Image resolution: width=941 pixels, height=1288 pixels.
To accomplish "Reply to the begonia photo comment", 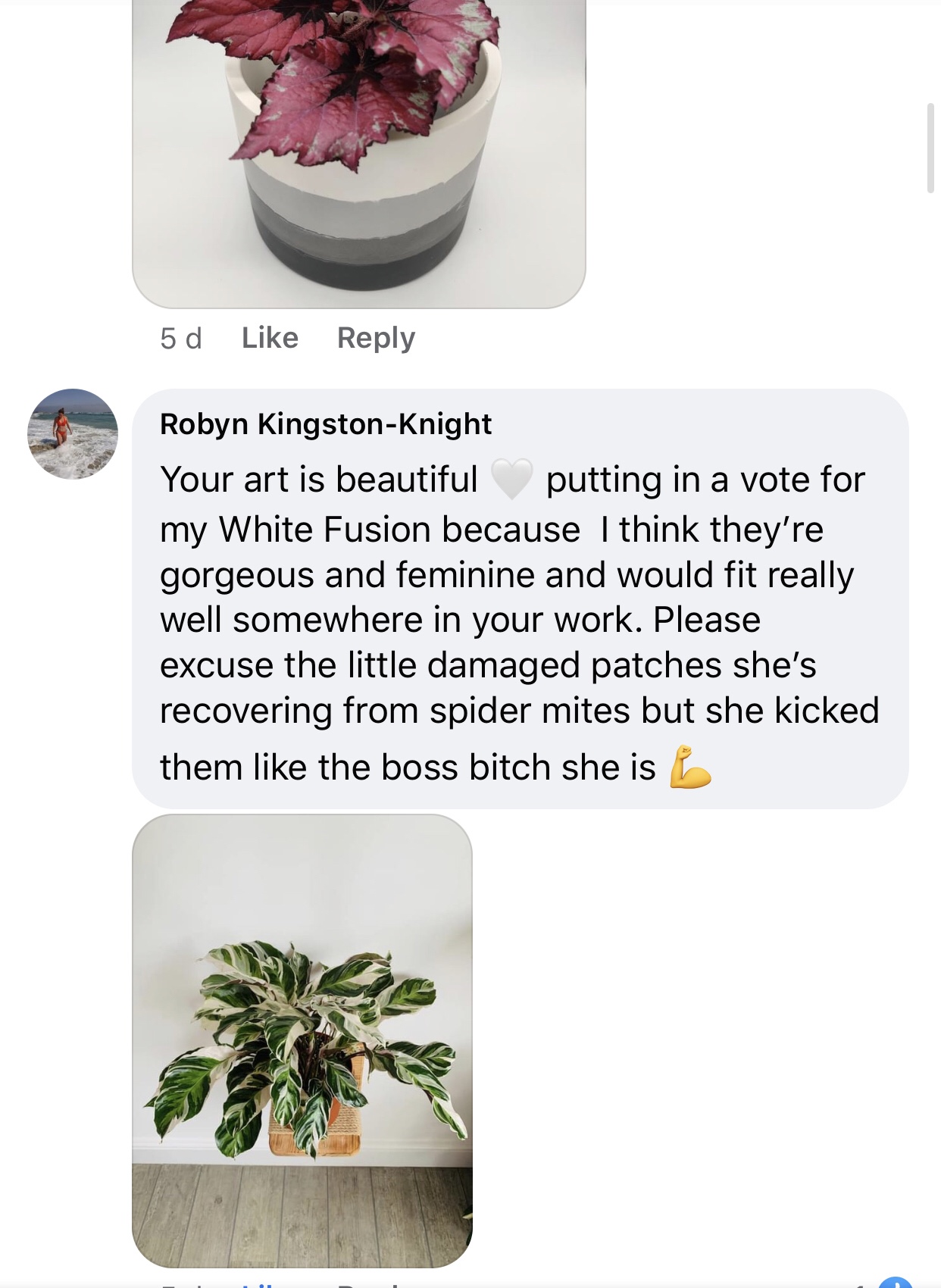I will pyautogui.click(x=376, y=338).
